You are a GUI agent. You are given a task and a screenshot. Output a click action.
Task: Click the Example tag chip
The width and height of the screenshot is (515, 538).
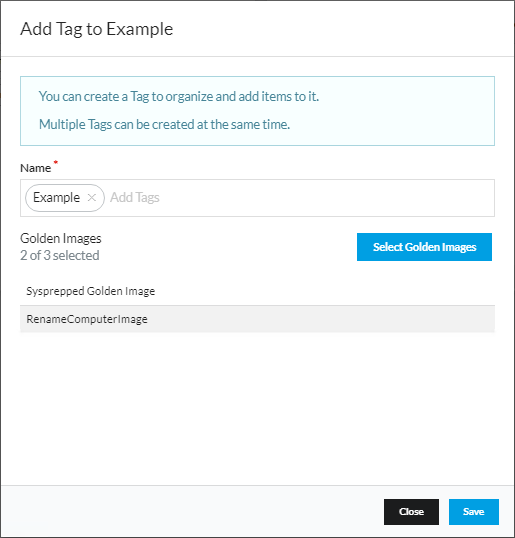65,198
